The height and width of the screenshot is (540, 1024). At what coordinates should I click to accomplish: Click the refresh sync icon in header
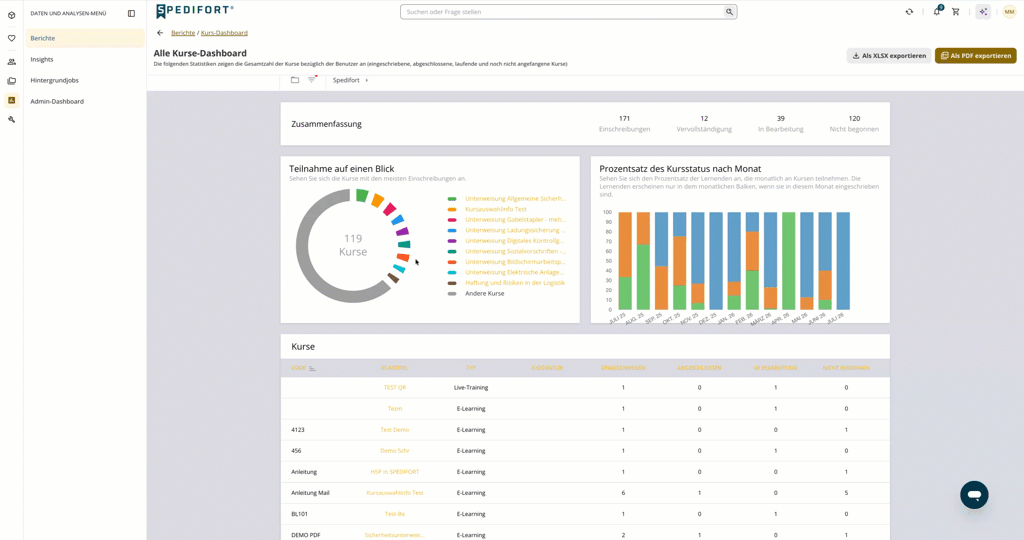[909, 12]
